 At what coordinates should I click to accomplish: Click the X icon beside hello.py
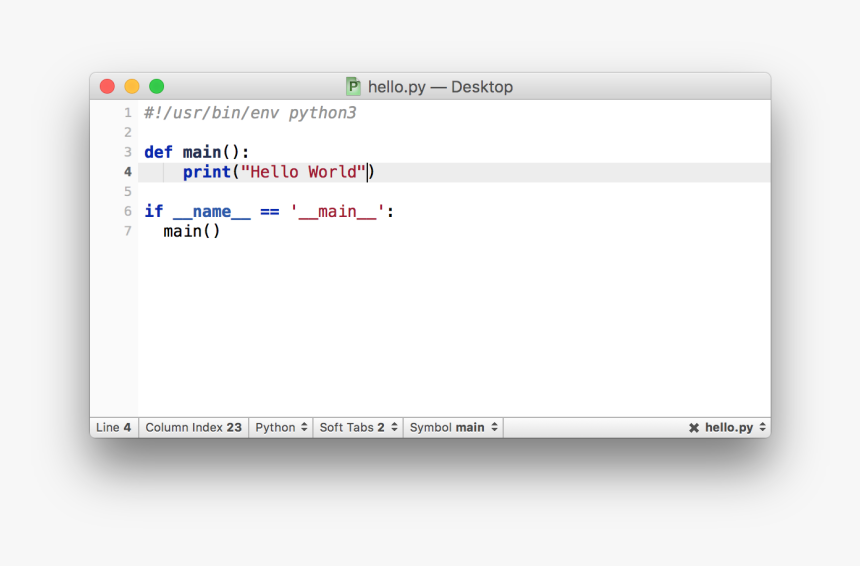(693, 428)
